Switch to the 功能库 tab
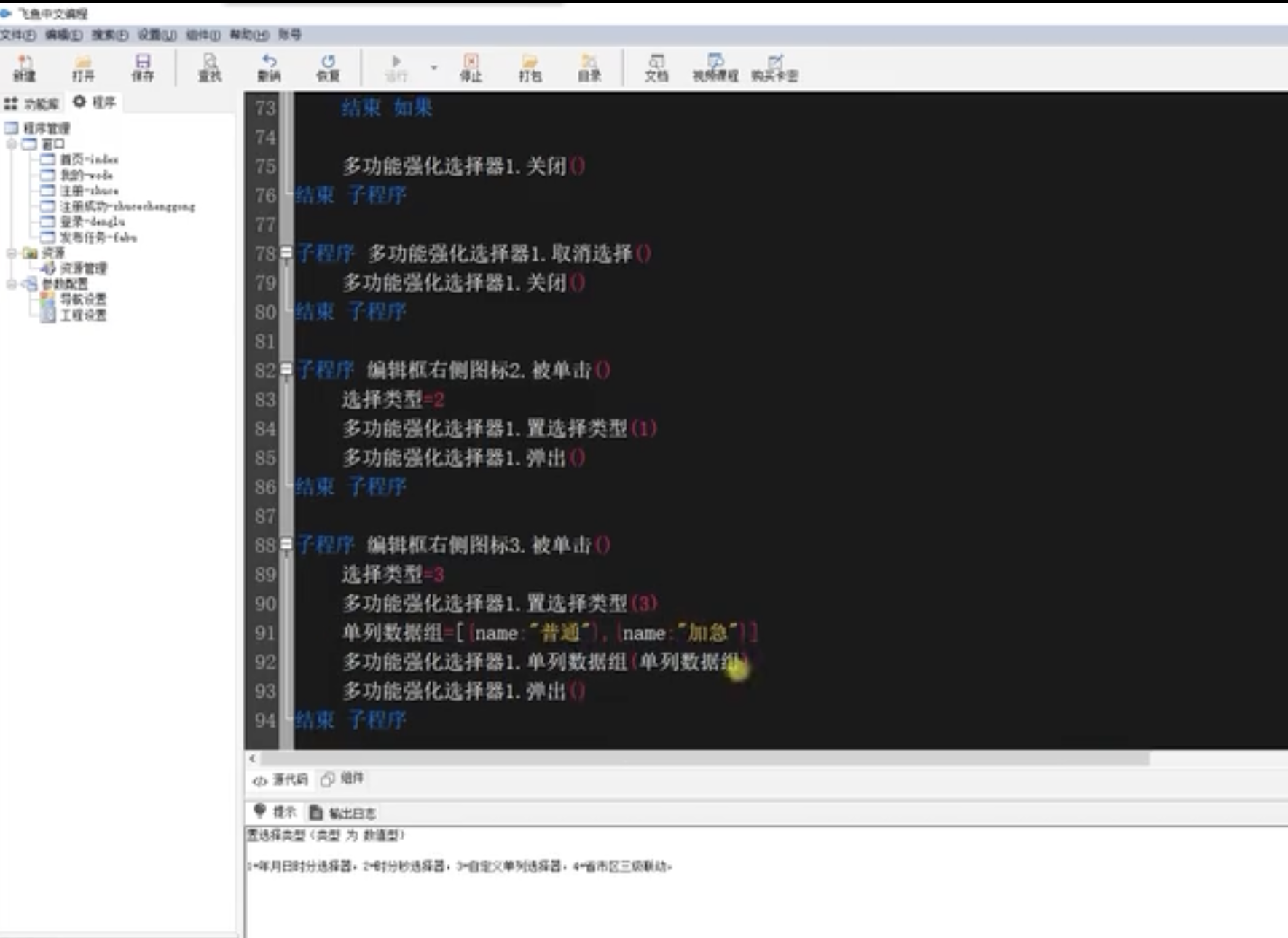The image size is (1288, 938). click(x=33, y=103)
